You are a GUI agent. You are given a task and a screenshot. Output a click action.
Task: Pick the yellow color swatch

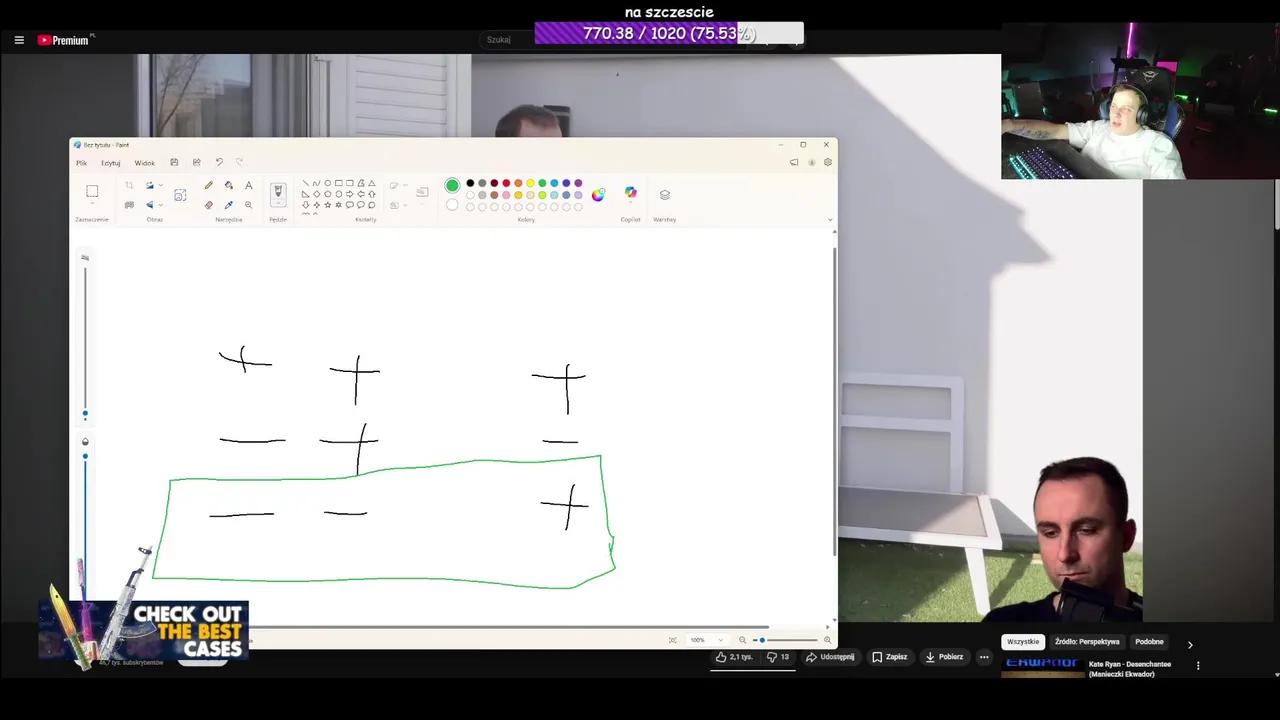click(x=530, y=183)
